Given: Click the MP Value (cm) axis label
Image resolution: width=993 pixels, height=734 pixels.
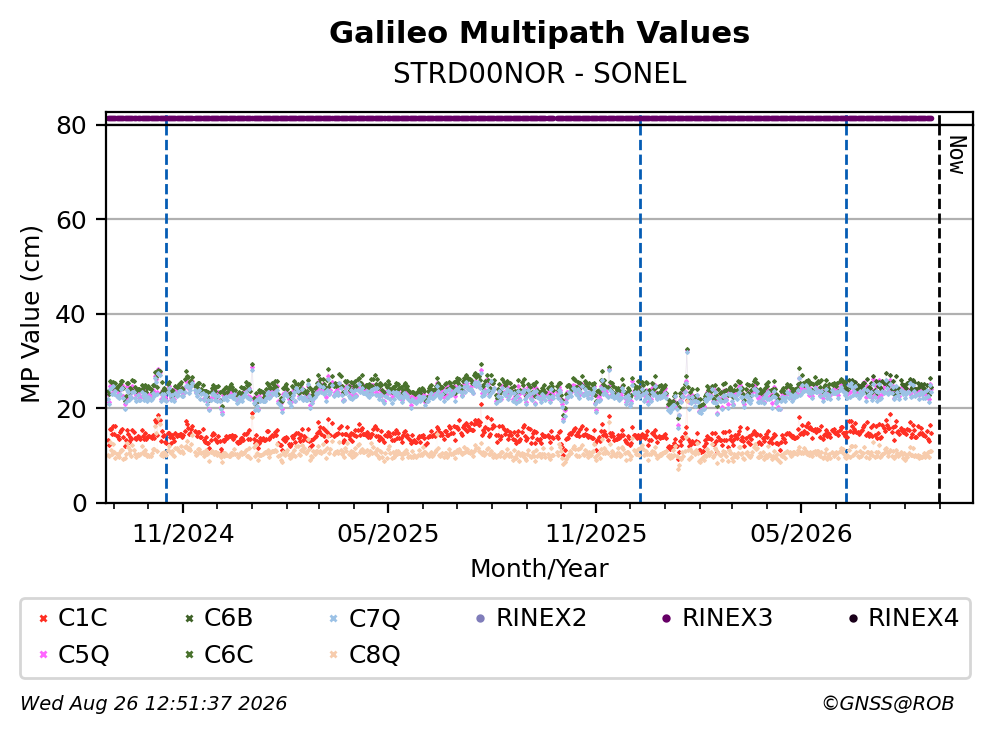Looking at the screenshot, I should 30,314.
